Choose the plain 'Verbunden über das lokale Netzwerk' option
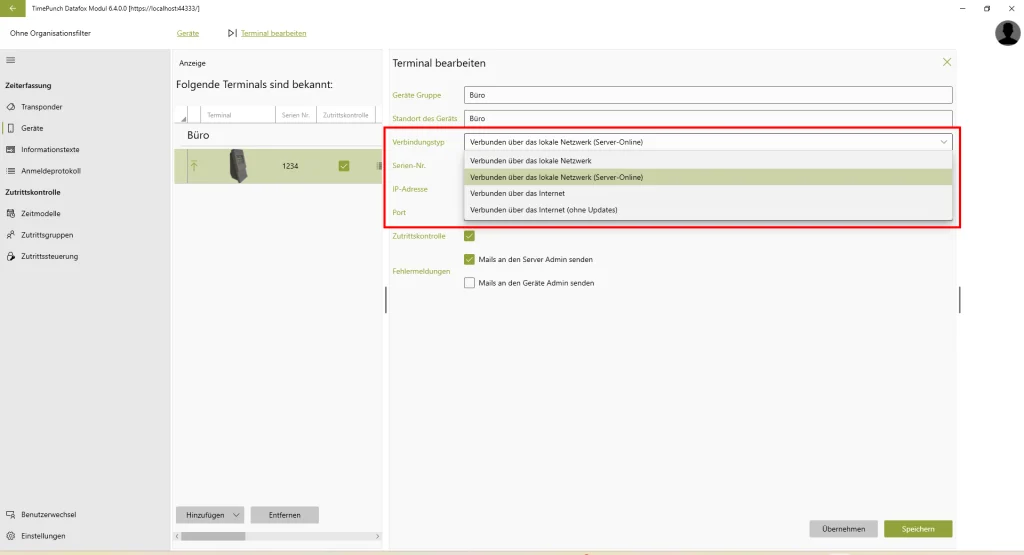Image resolution: width=1024 pixels, height=555 pixels. [708, 161]
